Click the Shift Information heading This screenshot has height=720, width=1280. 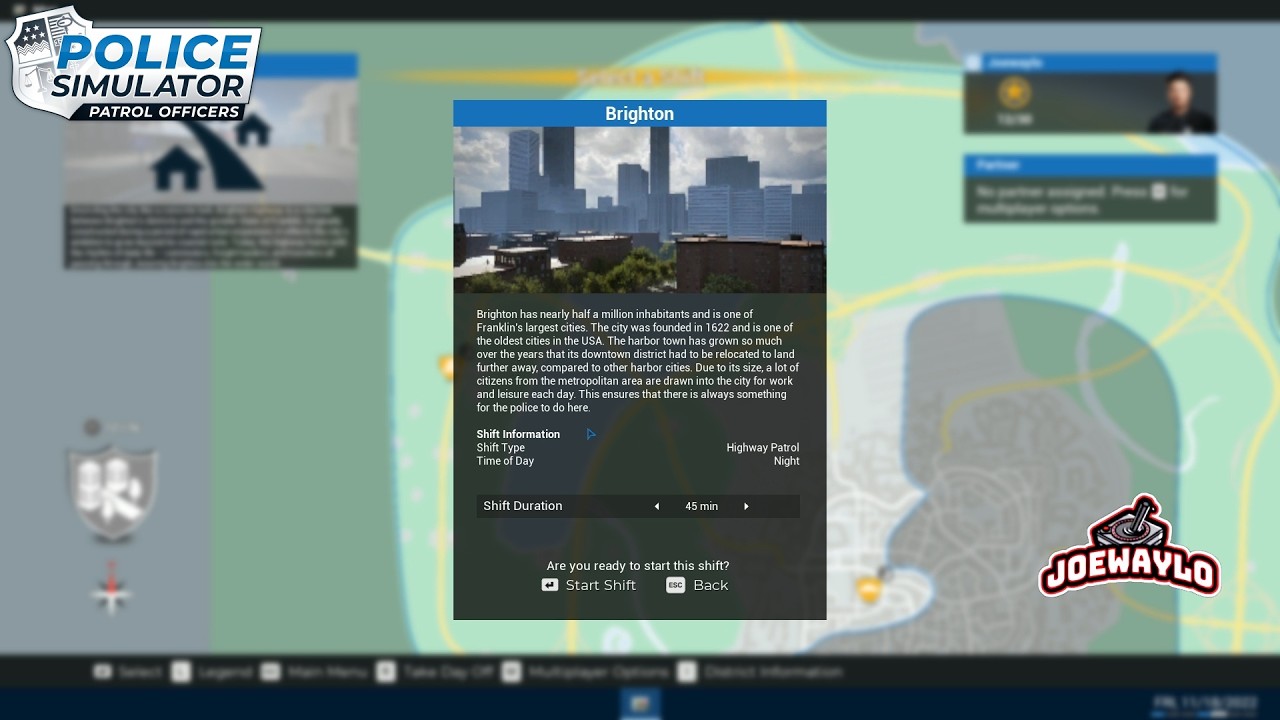[x=518, y=434]
